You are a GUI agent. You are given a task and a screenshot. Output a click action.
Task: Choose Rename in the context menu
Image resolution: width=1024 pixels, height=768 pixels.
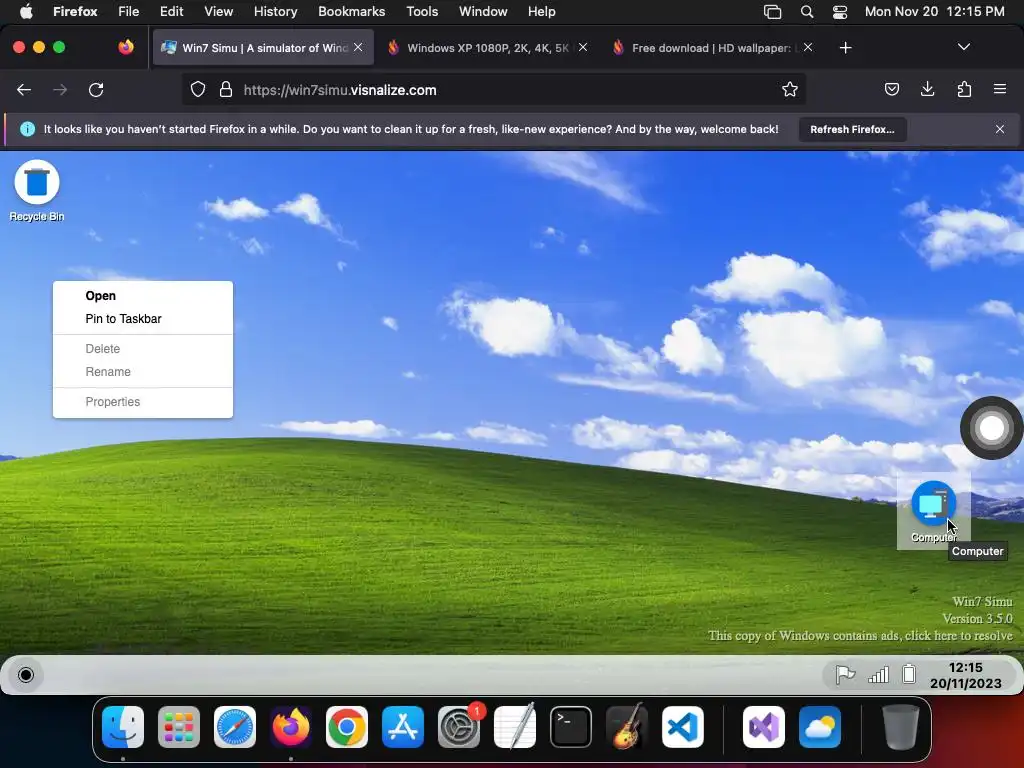(108, 372)
